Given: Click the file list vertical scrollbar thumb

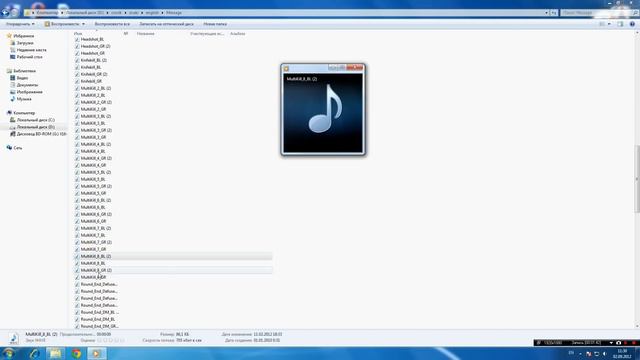Looking at the screenshot, I should [637, 178].
